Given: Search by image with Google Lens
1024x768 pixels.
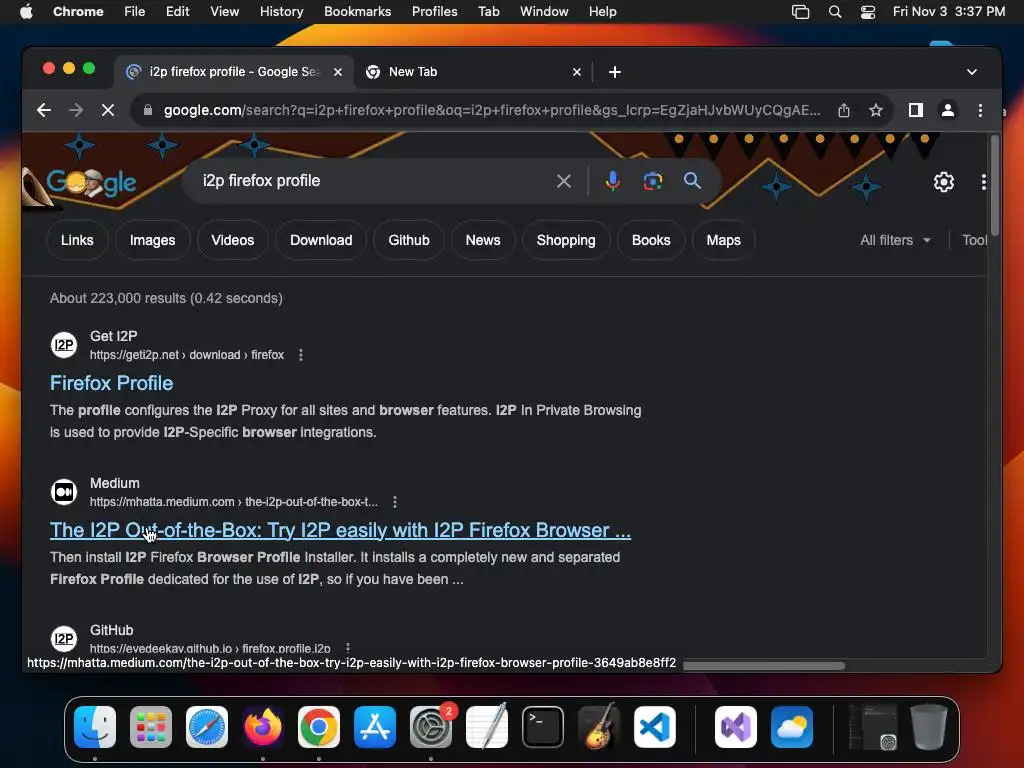Looking at the screenshot, I should pos(652,181).
